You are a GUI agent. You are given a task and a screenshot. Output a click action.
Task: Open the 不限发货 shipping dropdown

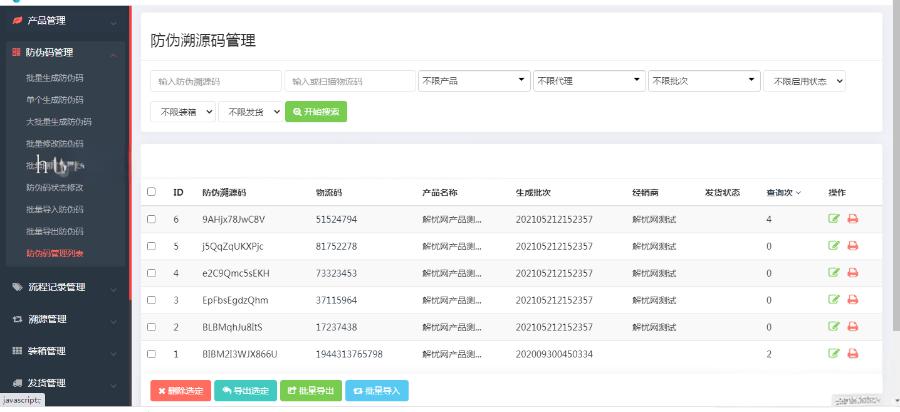tap(250, 112)
